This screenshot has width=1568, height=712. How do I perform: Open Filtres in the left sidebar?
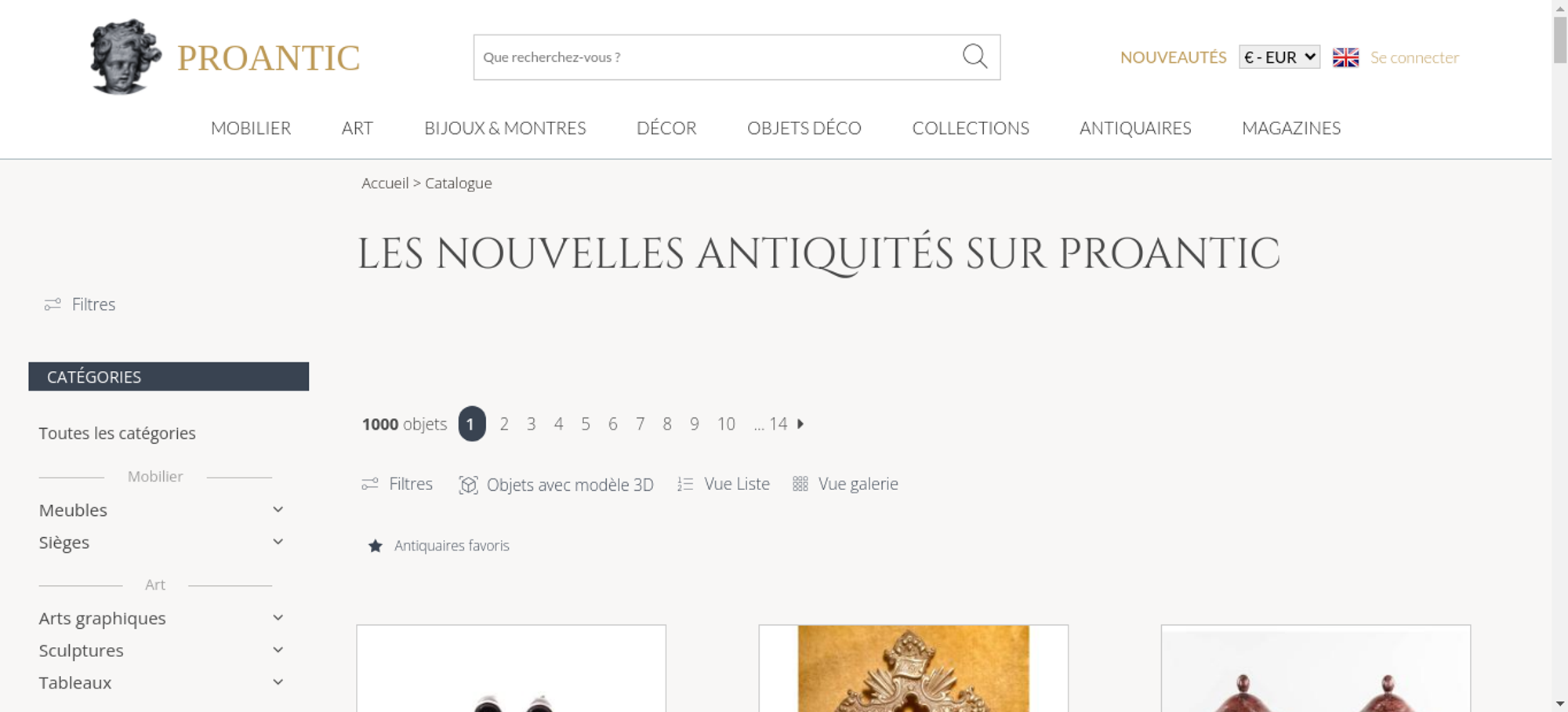[x=80, y=304]
